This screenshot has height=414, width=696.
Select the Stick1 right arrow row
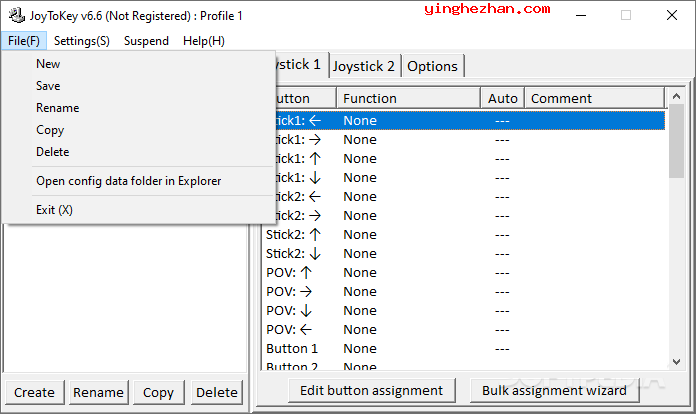pyautogui.click(x=471, y=140)
